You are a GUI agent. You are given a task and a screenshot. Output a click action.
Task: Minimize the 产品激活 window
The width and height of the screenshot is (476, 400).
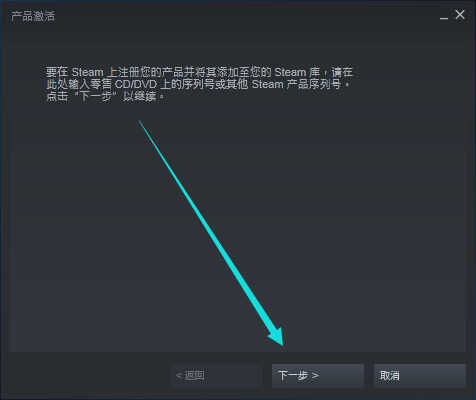coord(444,16)
